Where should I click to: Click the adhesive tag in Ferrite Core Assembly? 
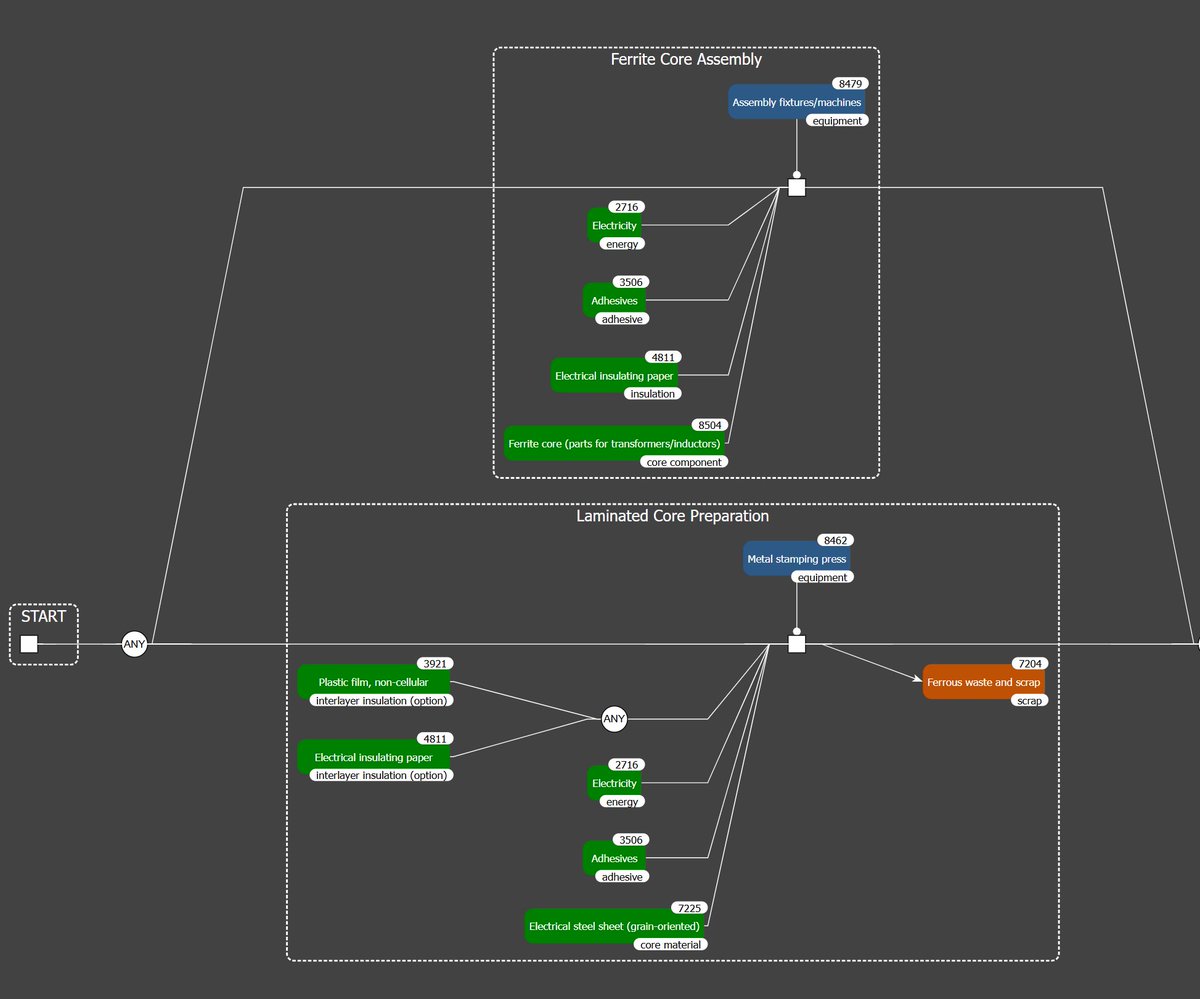[x=622, y=319]
